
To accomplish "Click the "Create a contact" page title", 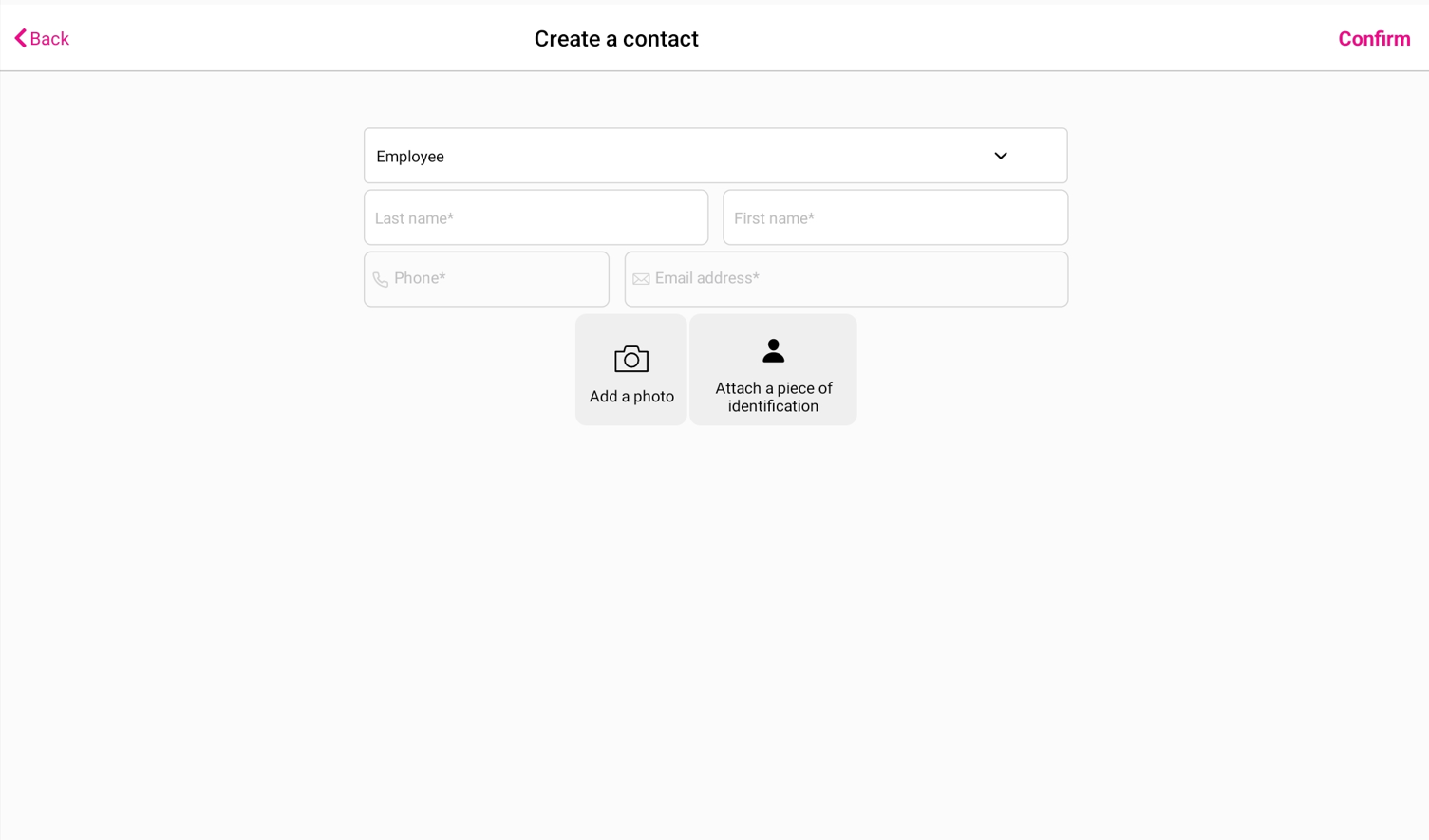I will 616,39.
